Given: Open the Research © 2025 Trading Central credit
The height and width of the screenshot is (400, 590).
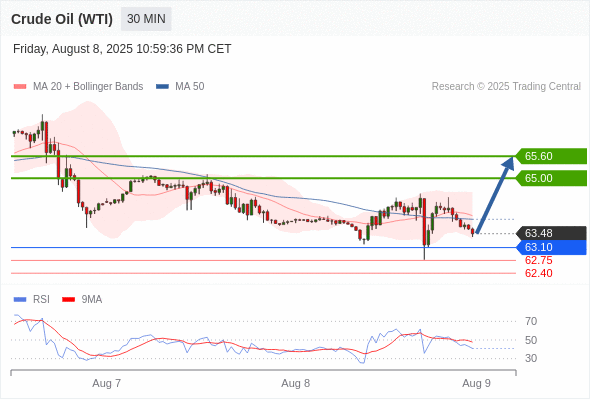Looking at the screenshot, I should (506, 87).
